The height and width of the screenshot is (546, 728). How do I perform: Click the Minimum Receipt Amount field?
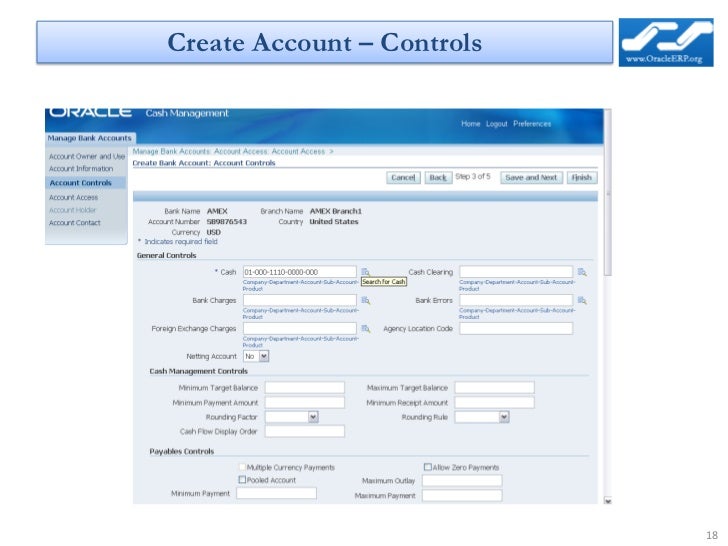click(x=494, y=403)
